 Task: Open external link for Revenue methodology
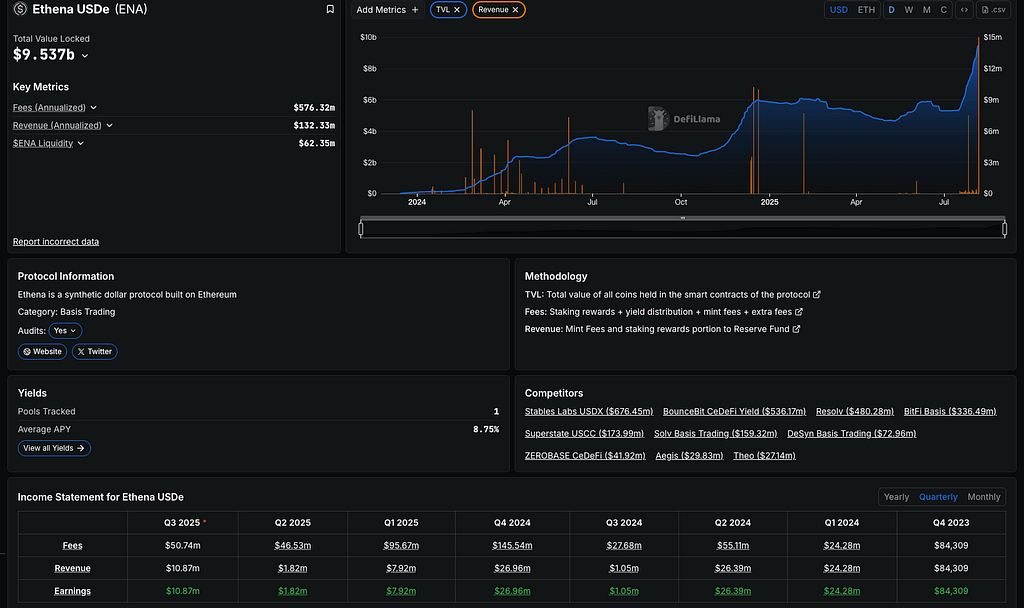coord(796,328)
